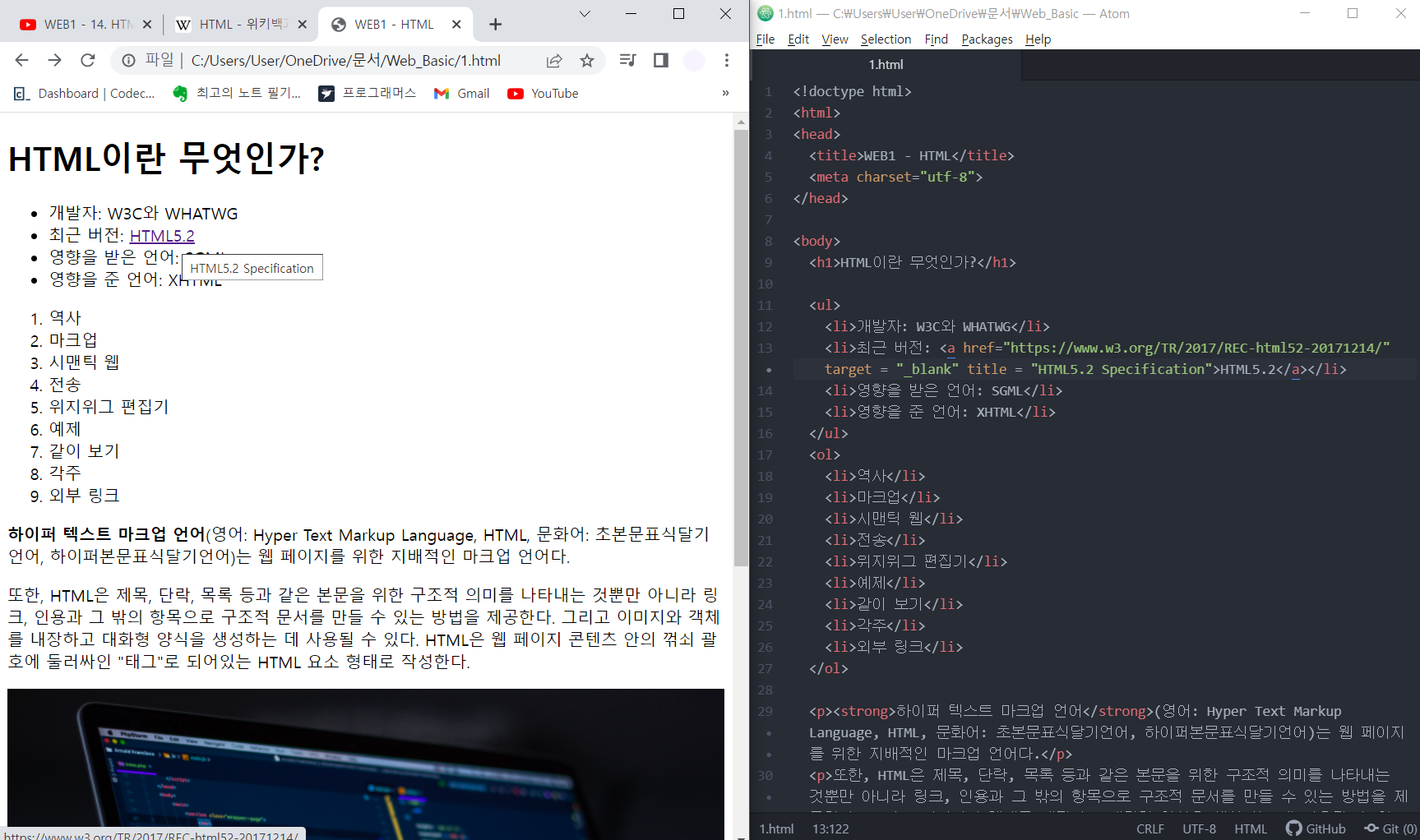Open the media control icon in Chrome toolbar
Image resolution: width=1420 pixels, height=840 pixels.
(x=628, y=60)
